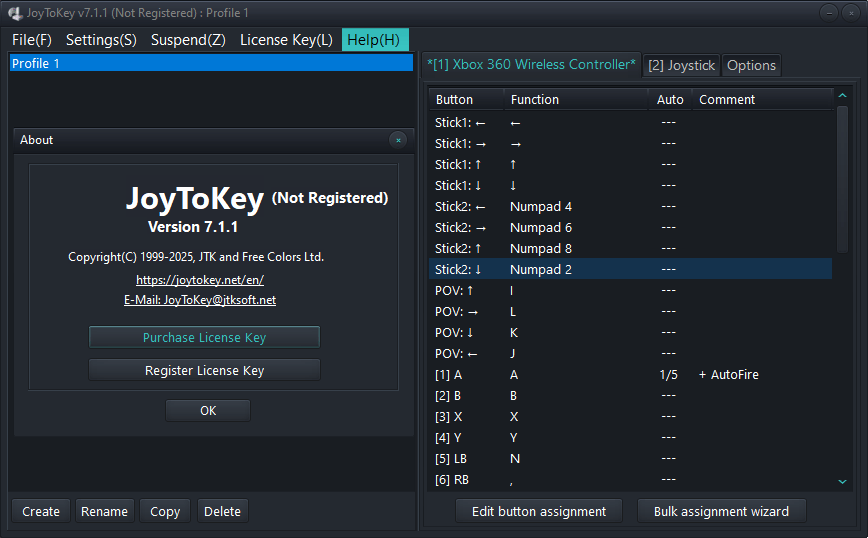Click the Delete profile button
The width and height of the screenshot is (868, 538).
(223, 511)
